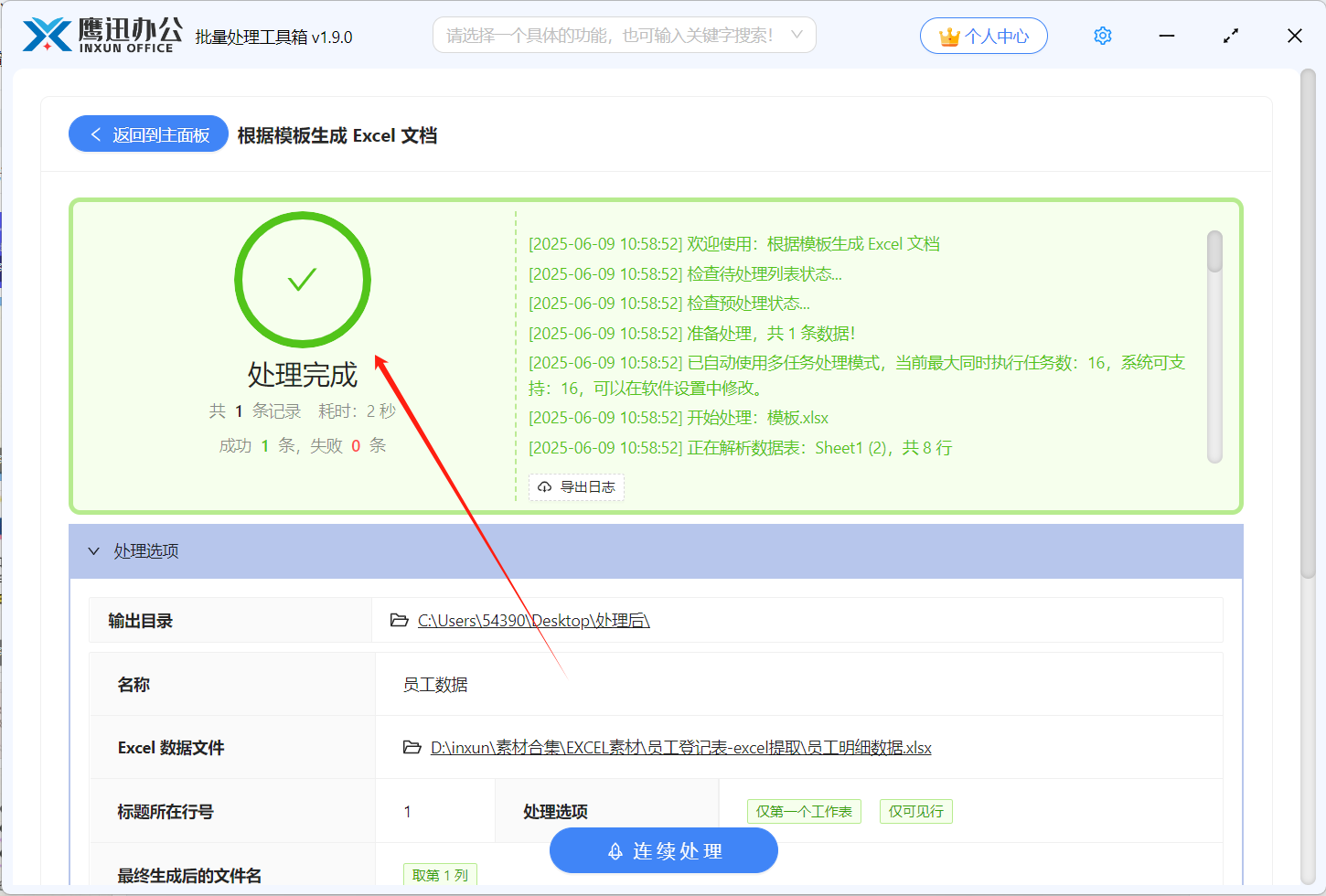
Task: Open the C:\Users\54390\Desktop\处理后\ output path link
Action: tap(533, 621)
